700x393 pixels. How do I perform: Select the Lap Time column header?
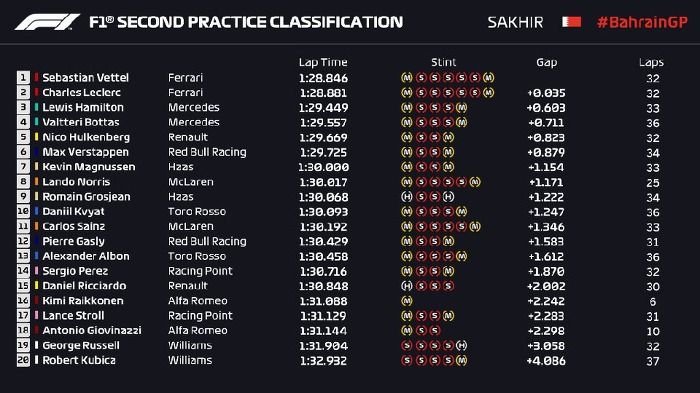323,62
